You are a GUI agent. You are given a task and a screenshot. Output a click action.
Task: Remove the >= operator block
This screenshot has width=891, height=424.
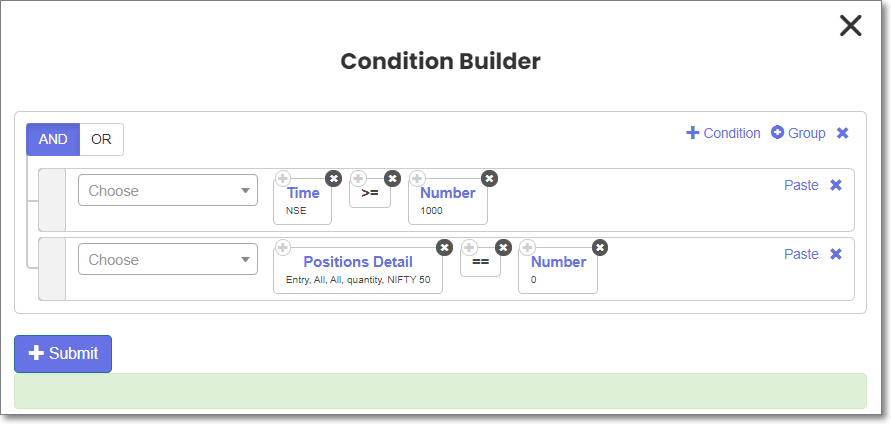coord(392,178)
